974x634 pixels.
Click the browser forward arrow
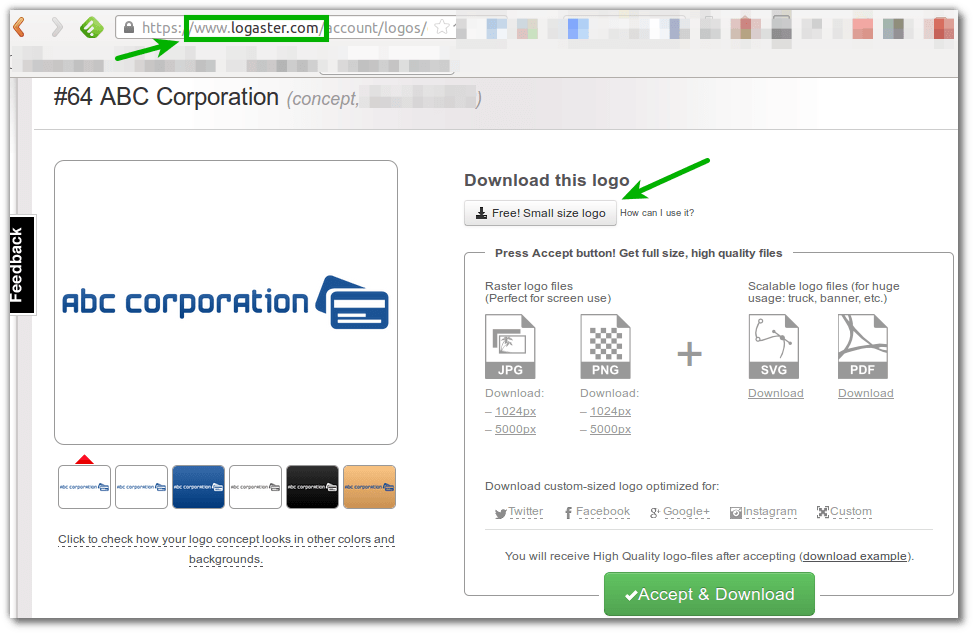pyautogui.click(x=57, y=27)
